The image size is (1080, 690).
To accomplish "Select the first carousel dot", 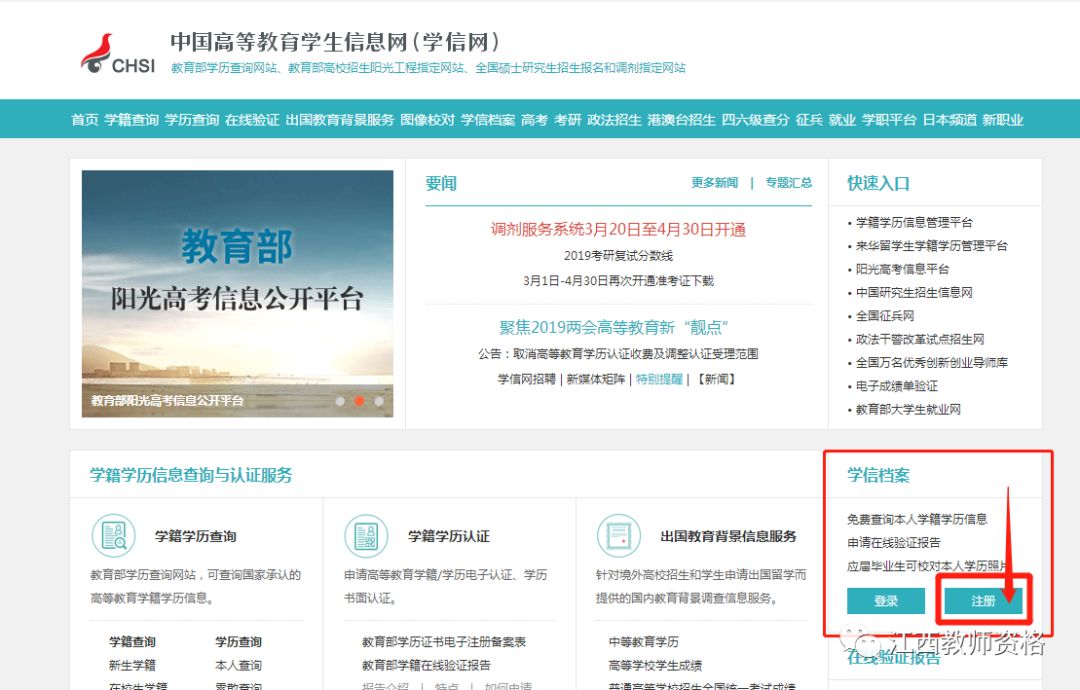I will 340,401.
